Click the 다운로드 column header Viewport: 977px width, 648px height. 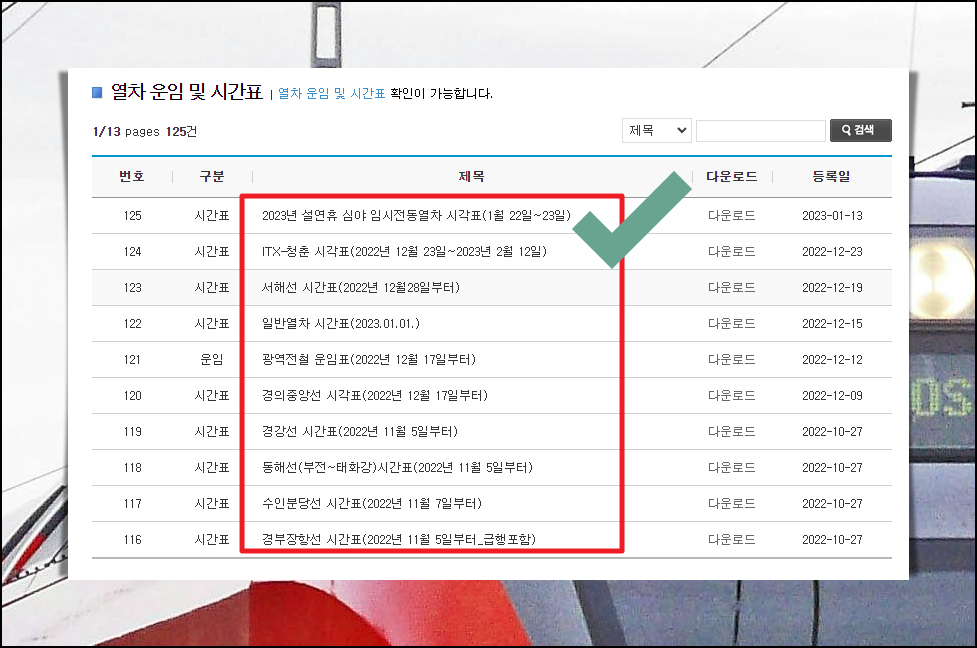[732, 176]
